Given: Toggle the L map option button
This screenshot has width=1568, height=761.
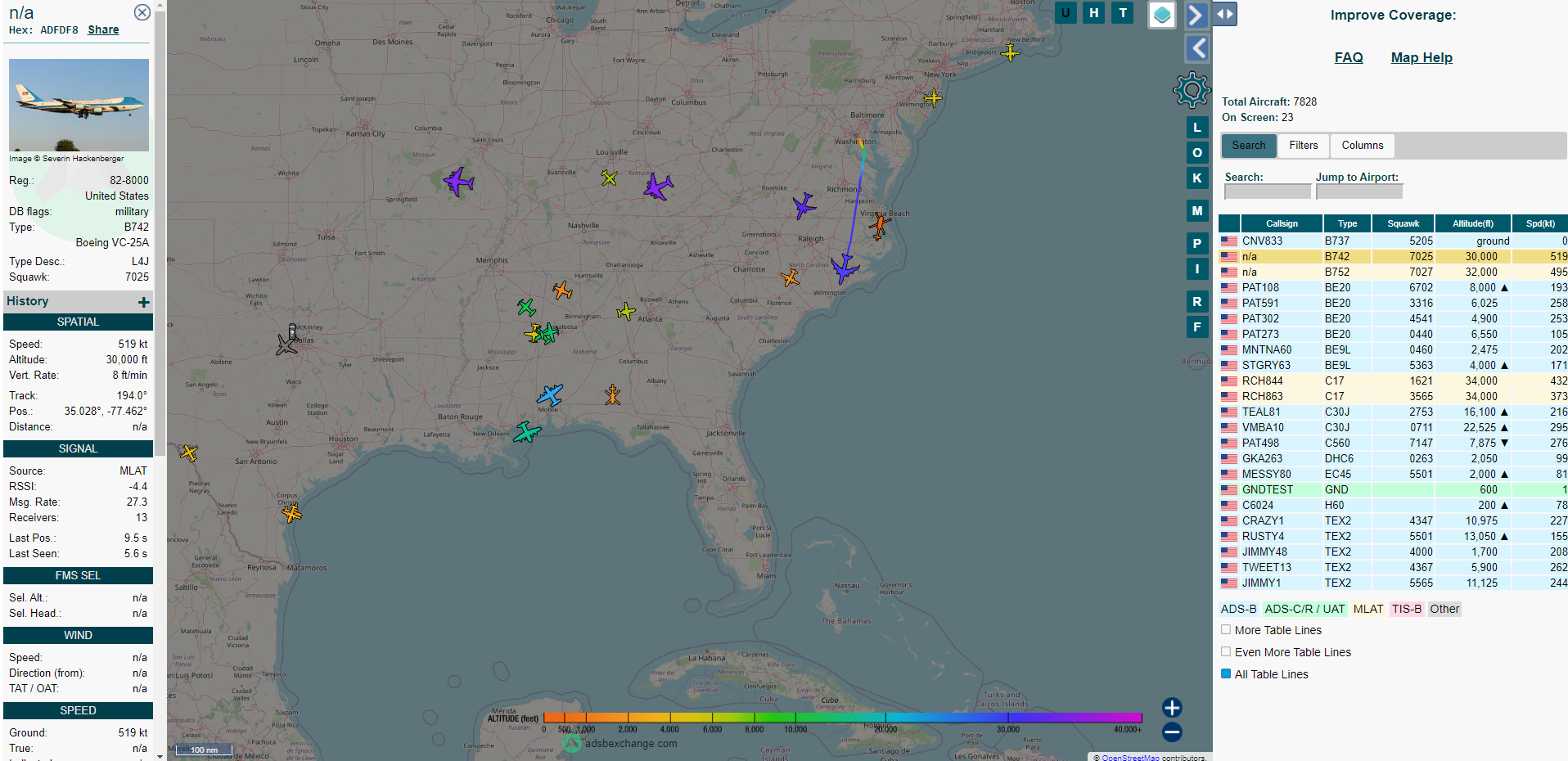Looking at the screenshot, I should (1197, 128).
